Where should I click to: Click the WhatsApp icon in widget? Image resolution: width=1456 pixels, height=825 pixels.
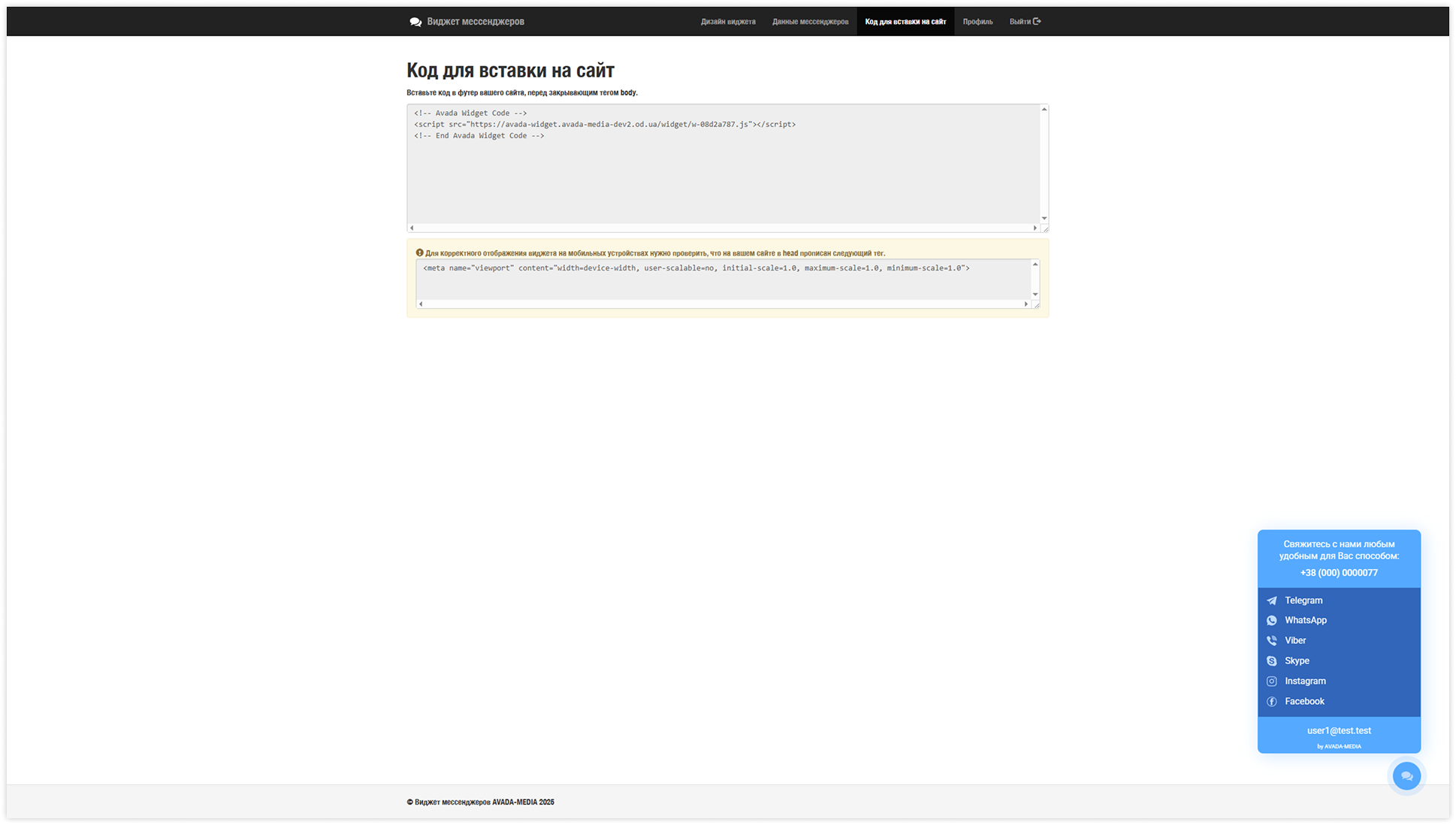click(1271, 621)
